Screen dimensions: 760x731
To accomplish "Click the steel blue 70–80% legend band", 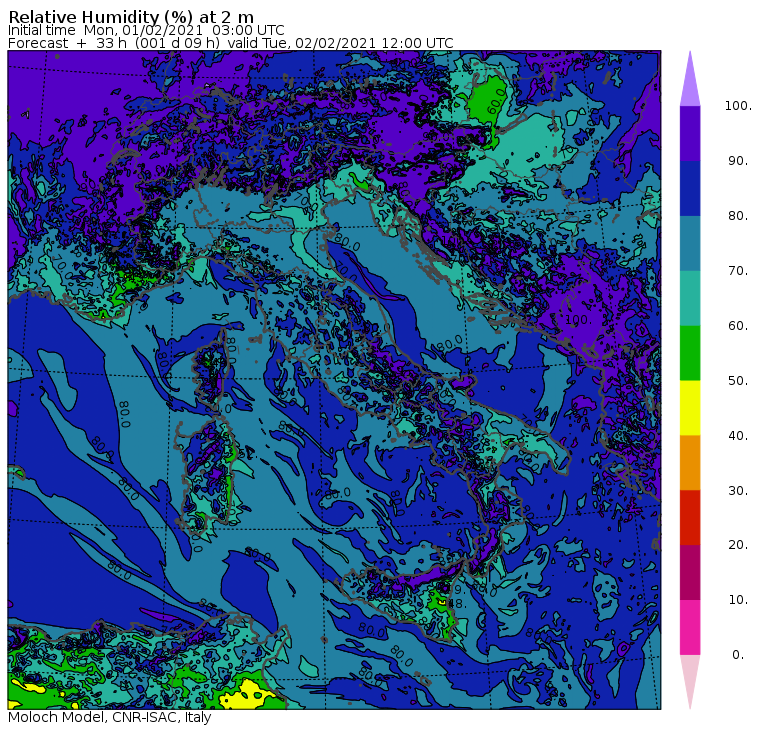I will 690,243.
